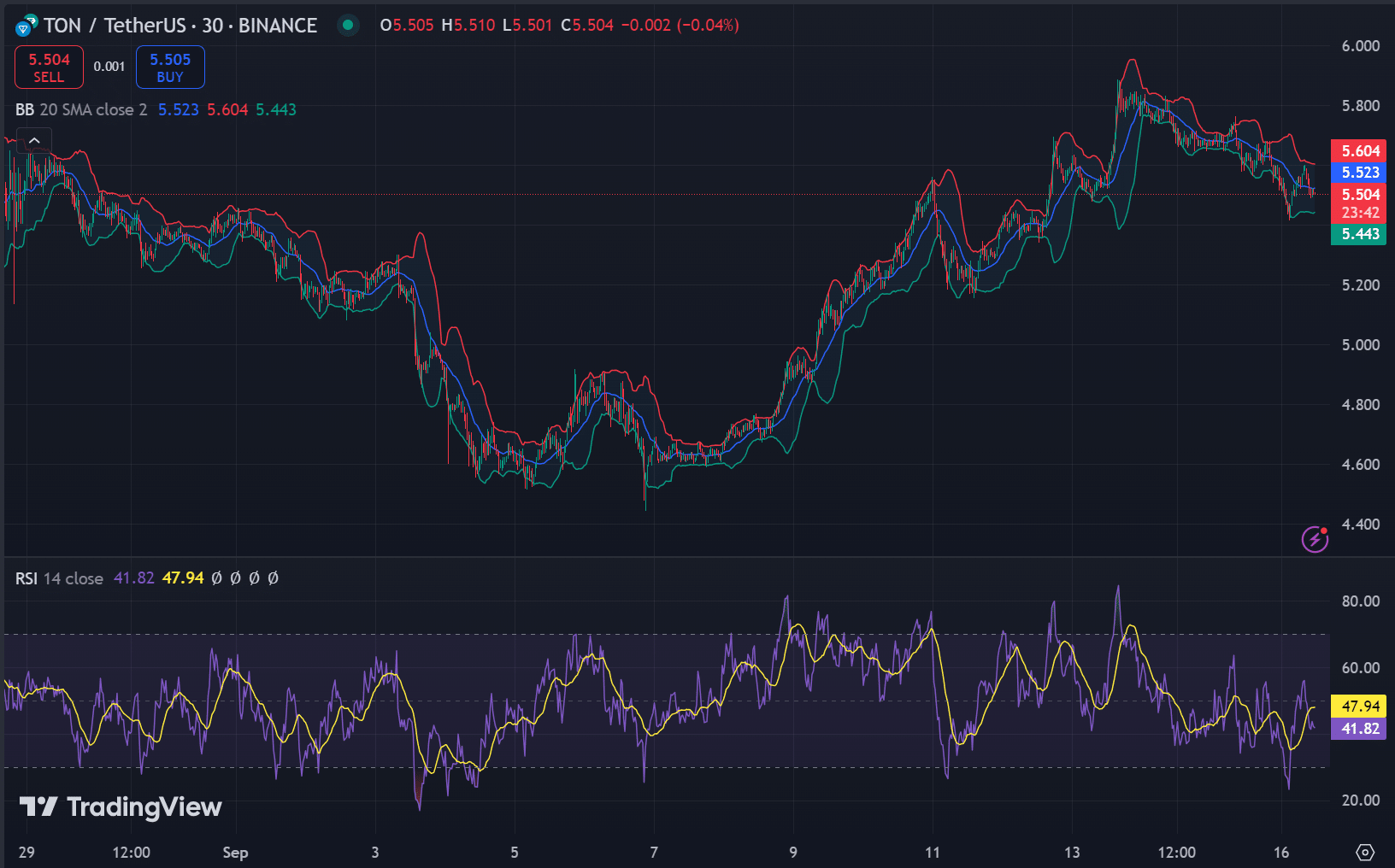Open the TON / TetherUS symbol title
The width and height of the screenshot is (1395, 868).
180,26
